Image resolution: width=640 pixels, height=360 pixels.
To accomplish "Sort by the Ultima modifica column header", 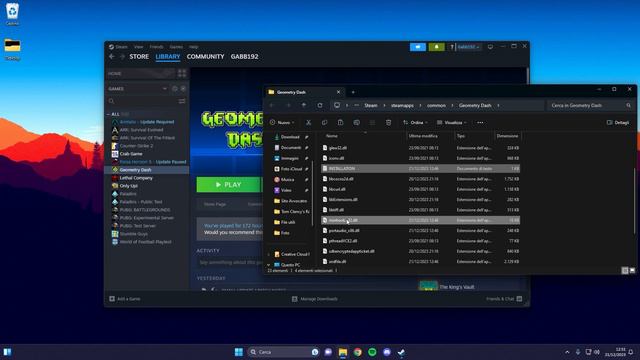I will tap(423, 136).
